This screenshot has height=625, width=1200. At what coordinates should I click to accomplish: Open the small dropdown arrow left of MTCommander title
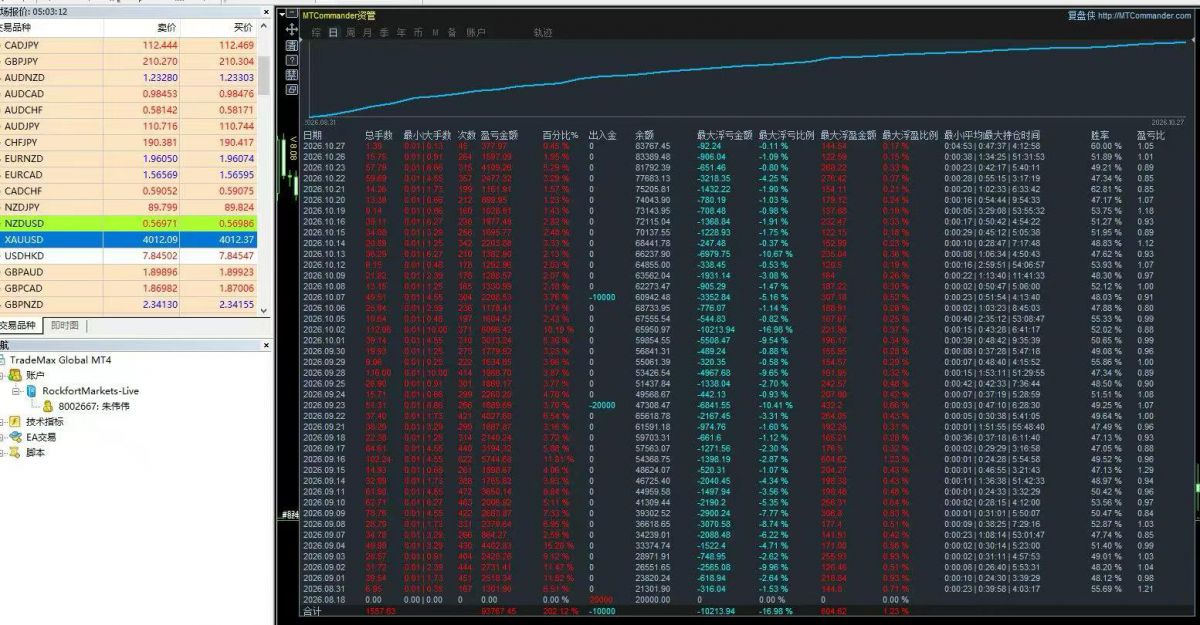(283, 15)
